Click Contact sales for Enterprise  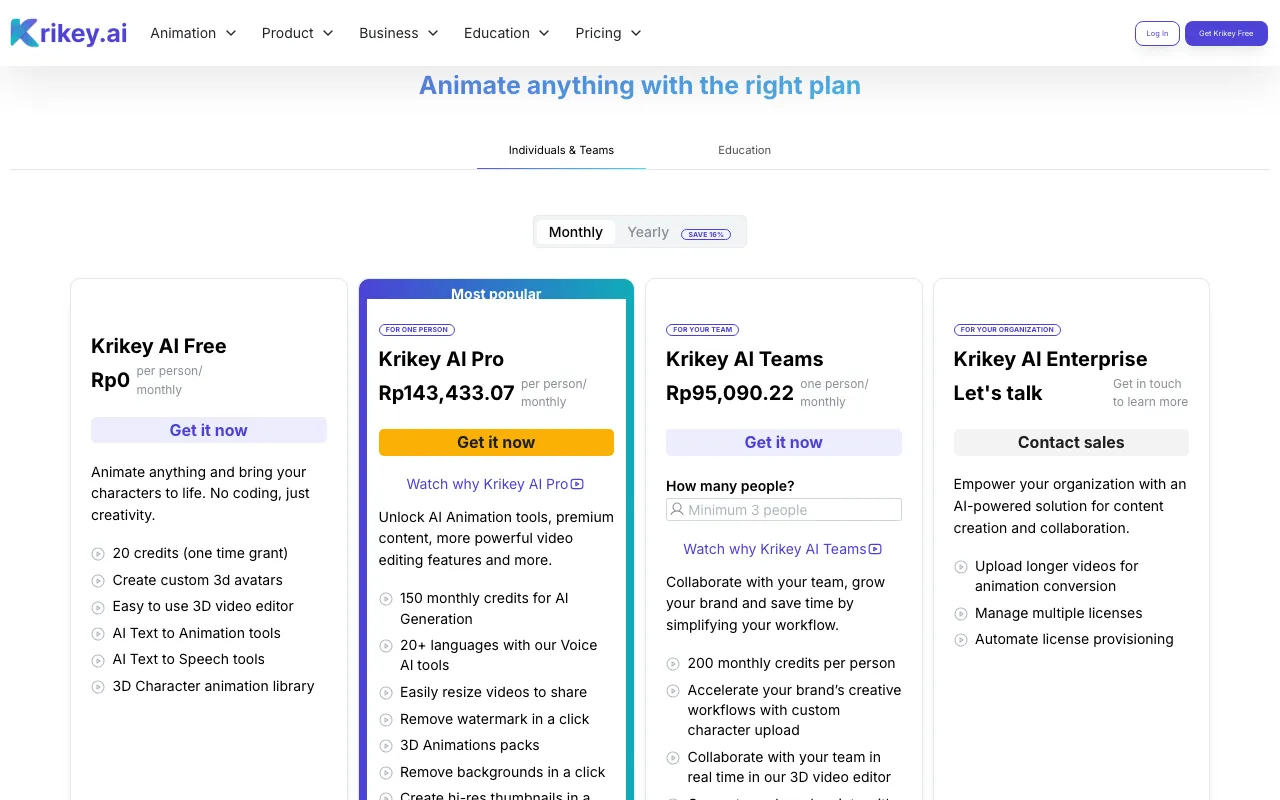pyautogui.click(x=1071, y=442)
